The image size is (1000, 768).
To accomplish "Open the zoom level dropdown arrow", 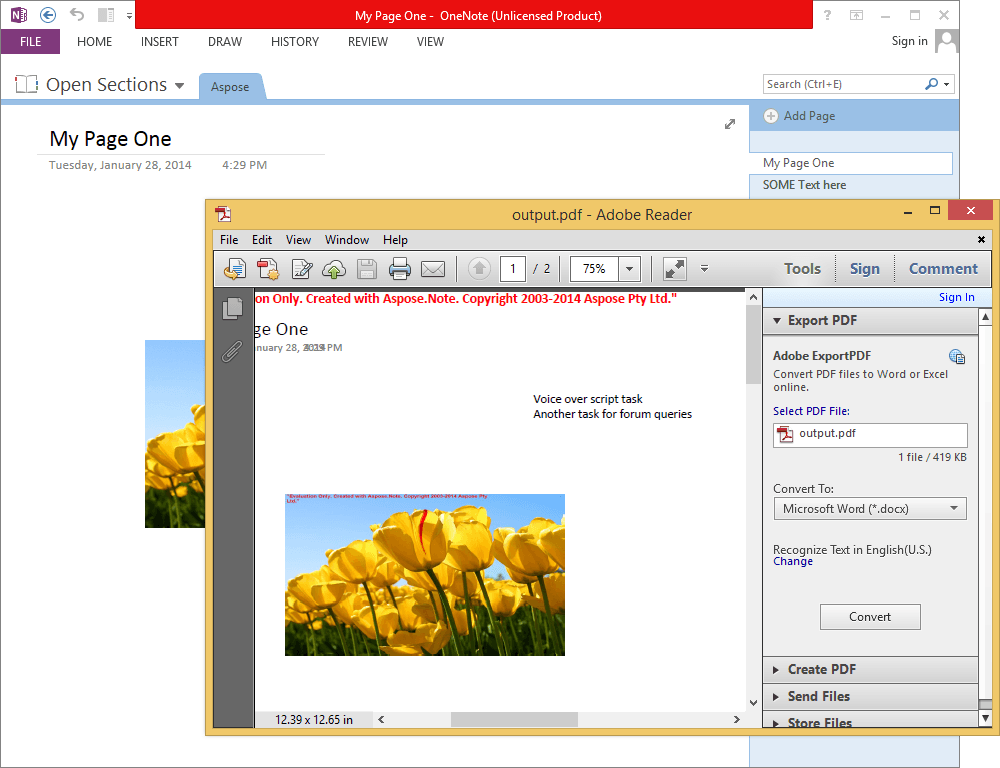I will (629, 269).
